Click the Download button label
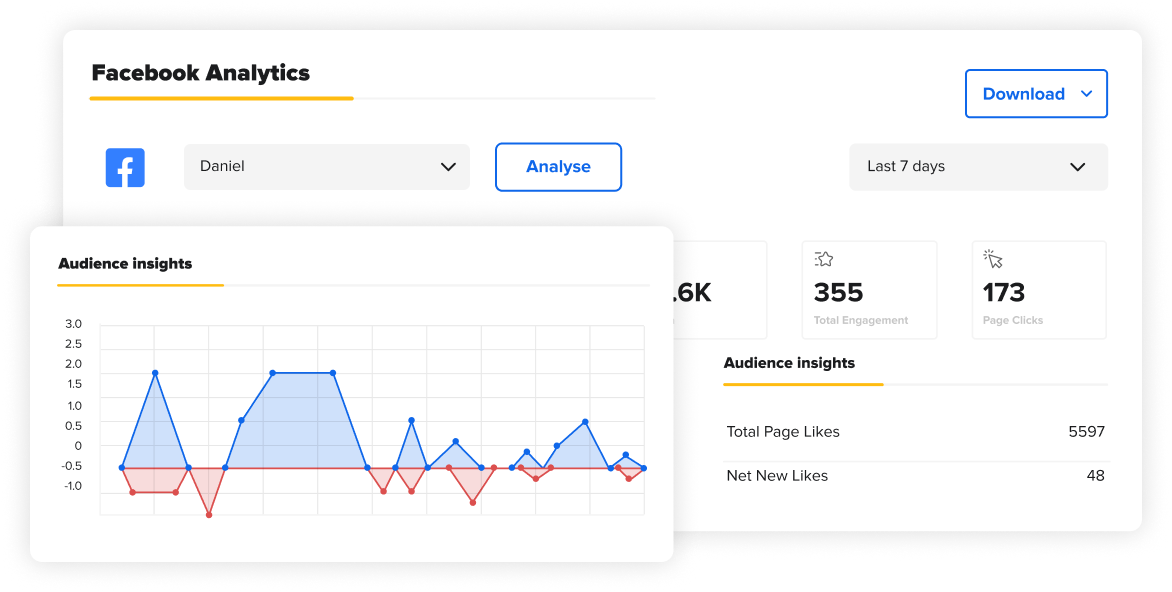1172x592 pixels. [1023, 94]
